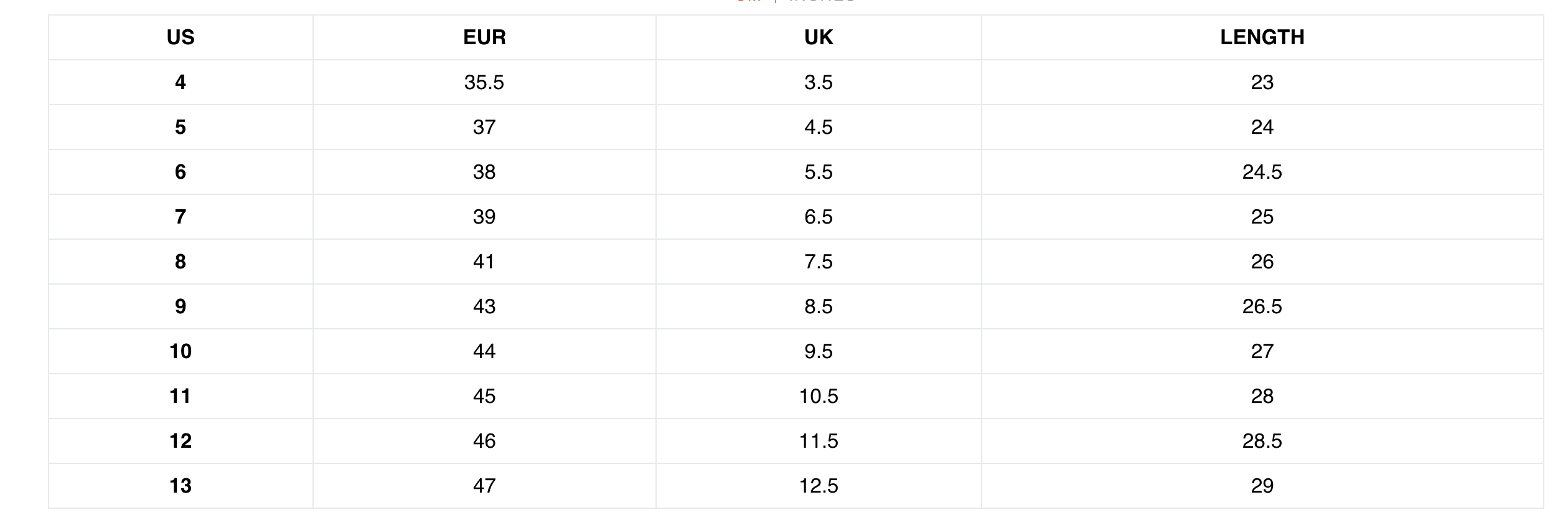Click EUR size 35.5 cell

pyautogui.click(x=484, y=82)
